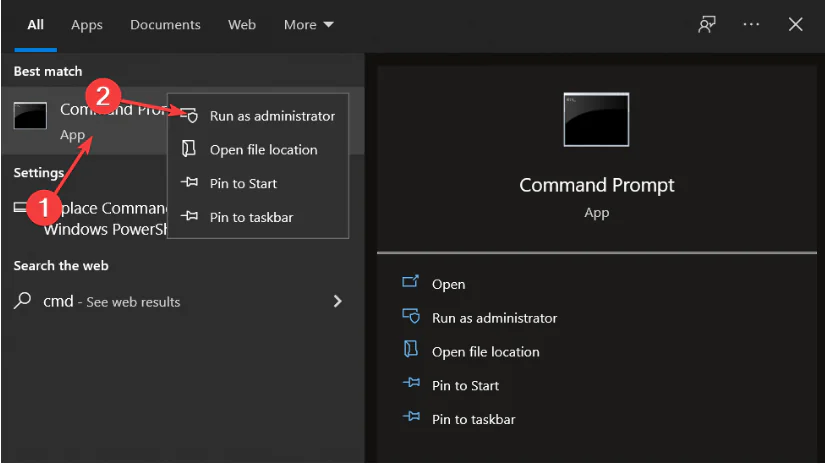Click the large Command Prompt icon in preview pane
The image size is (825, 465).
[596, 122]
